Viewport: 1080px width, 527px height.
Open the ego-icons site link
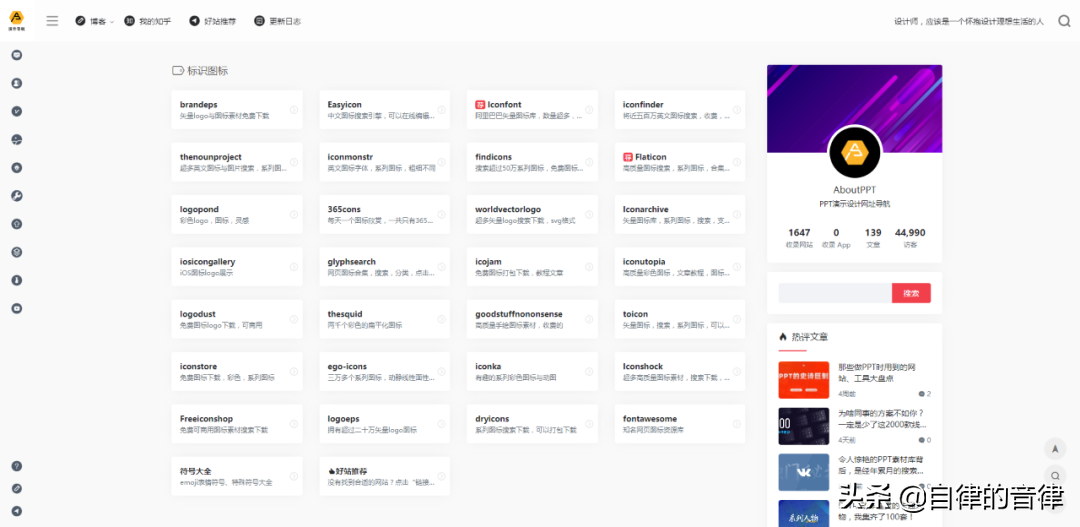384,371
